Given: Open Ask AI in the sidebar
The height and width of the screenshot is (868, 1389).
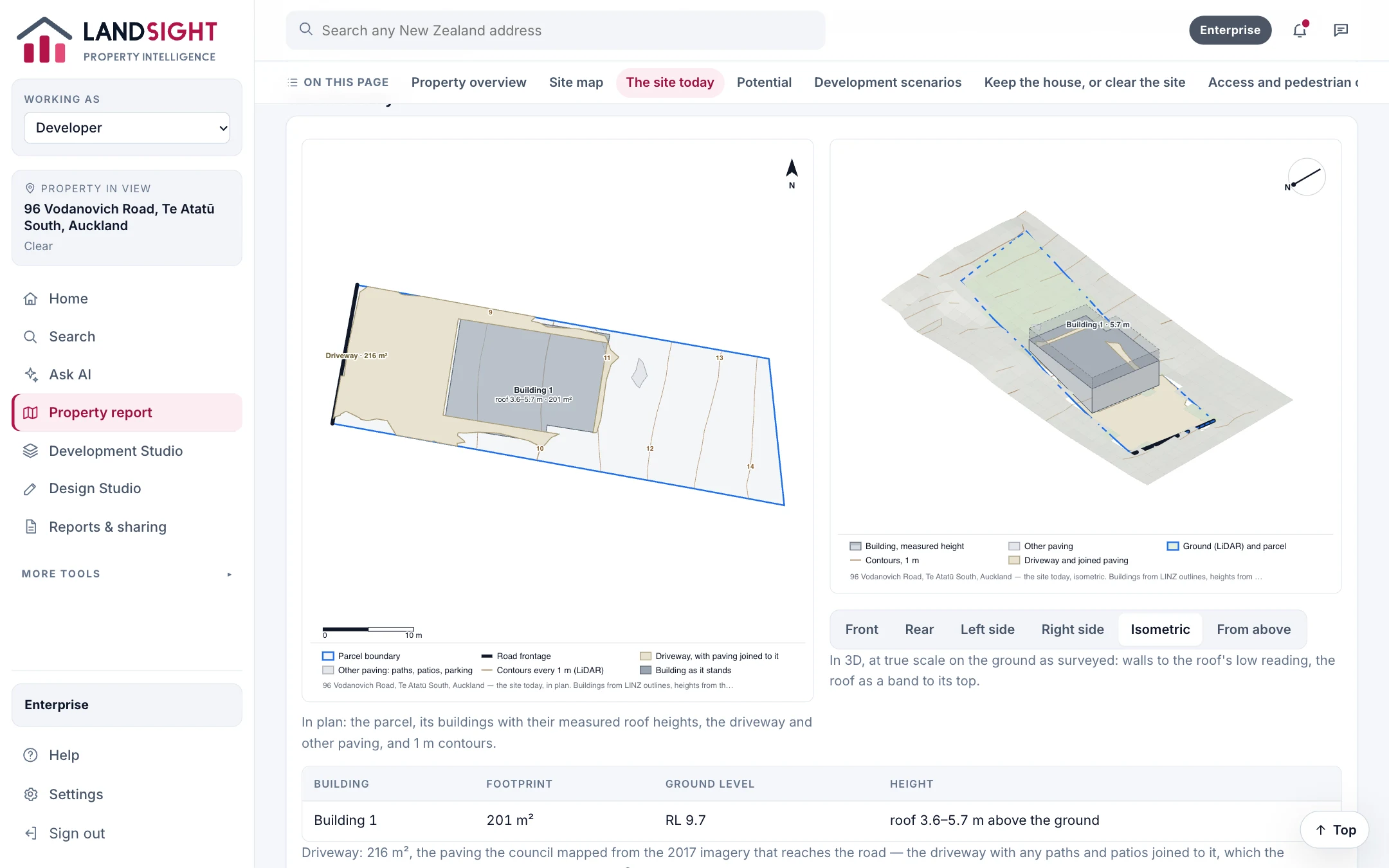Looking at the screenshot, I should [127, 374].
